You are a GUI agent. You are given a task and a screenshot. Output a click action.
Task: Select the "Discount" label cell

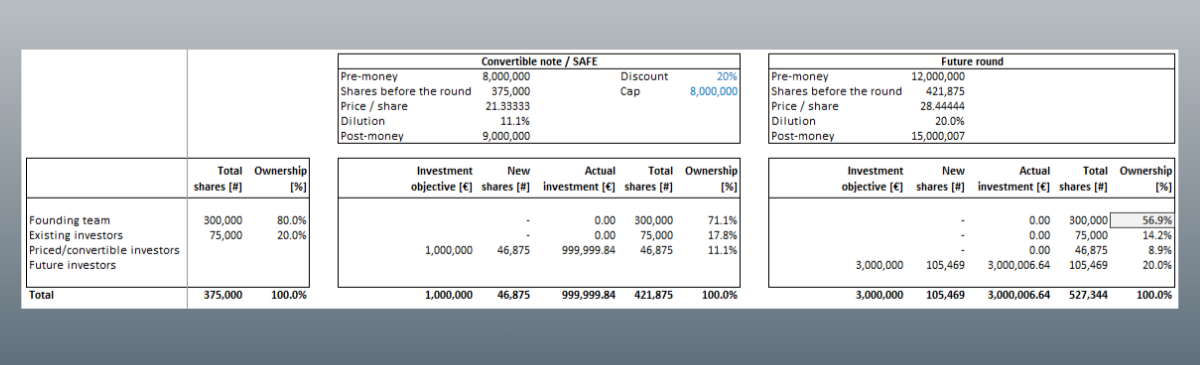(644, 76)
